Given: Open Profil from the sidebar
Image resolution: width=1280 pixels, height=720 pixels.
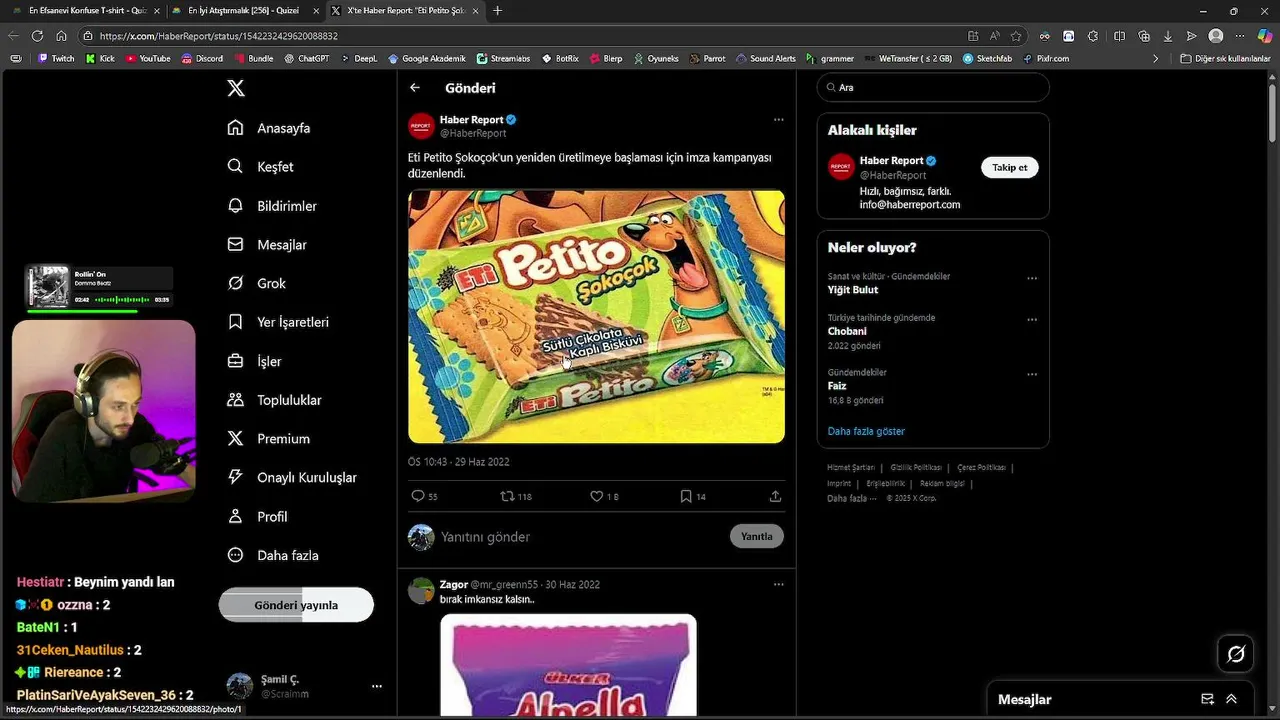Looking at the screenshot, I should click(x=257, y=516).
